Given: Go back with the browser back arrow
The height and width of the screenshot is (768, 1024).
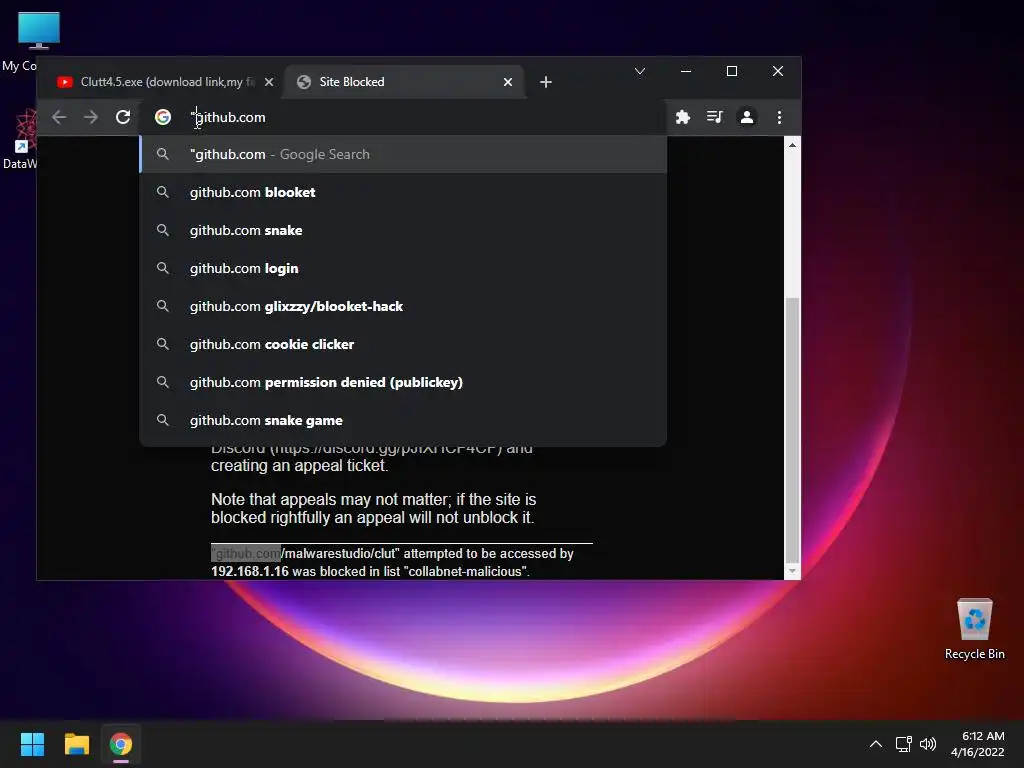Looking at the screenshot, I should (59, 117).
